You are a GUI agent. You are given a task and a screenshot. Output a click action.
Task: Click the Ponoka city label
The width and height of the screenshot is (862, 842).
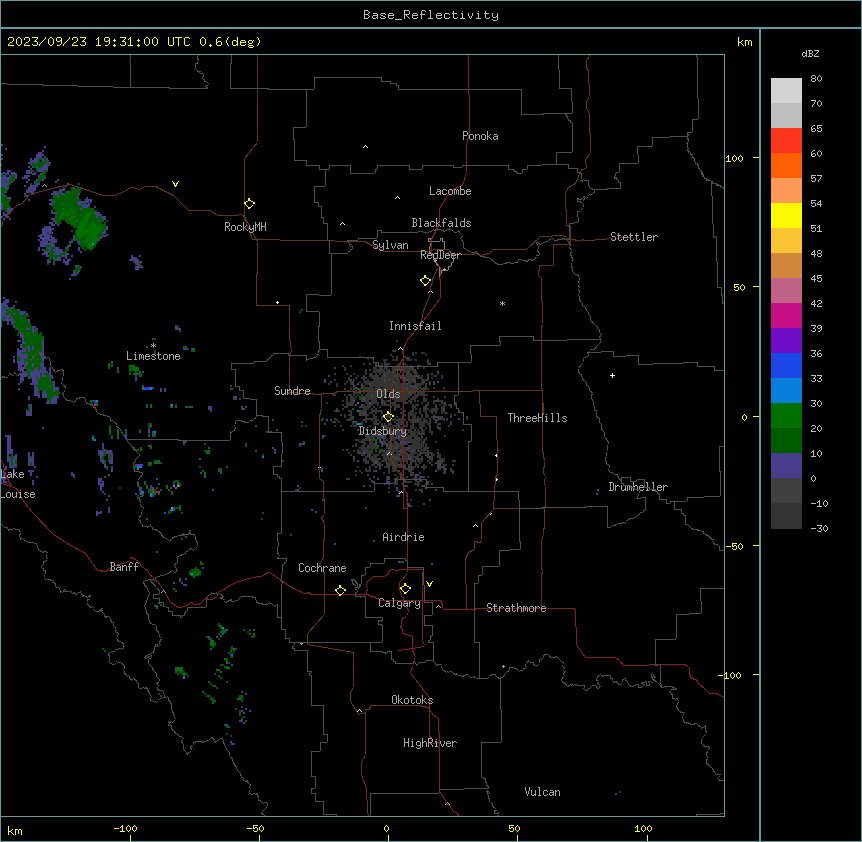coord(480,136)
